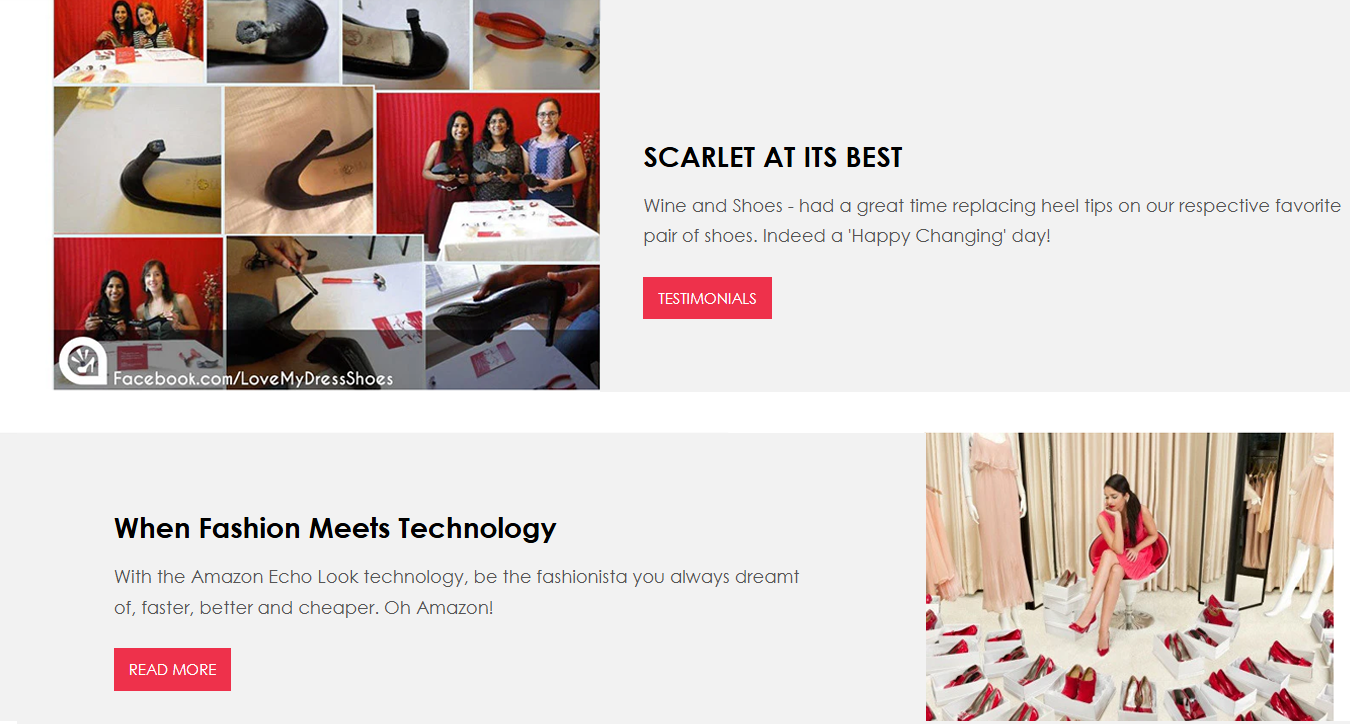Click the black heel on beige background photo
The image size is (1350, 724).
(x=137, y=160)
